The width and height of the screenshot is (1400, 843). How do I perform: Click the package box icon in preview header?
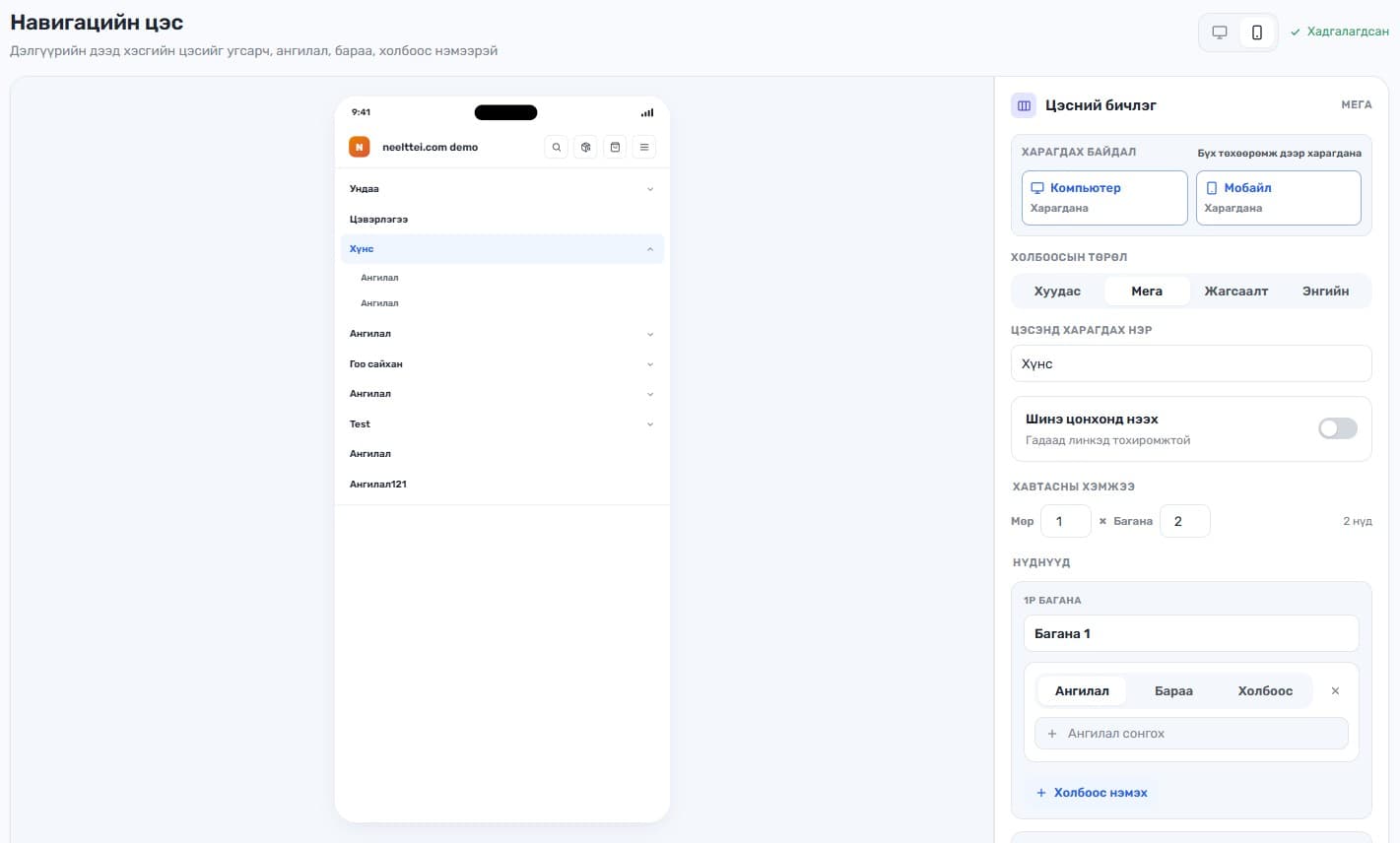(585, 147)
